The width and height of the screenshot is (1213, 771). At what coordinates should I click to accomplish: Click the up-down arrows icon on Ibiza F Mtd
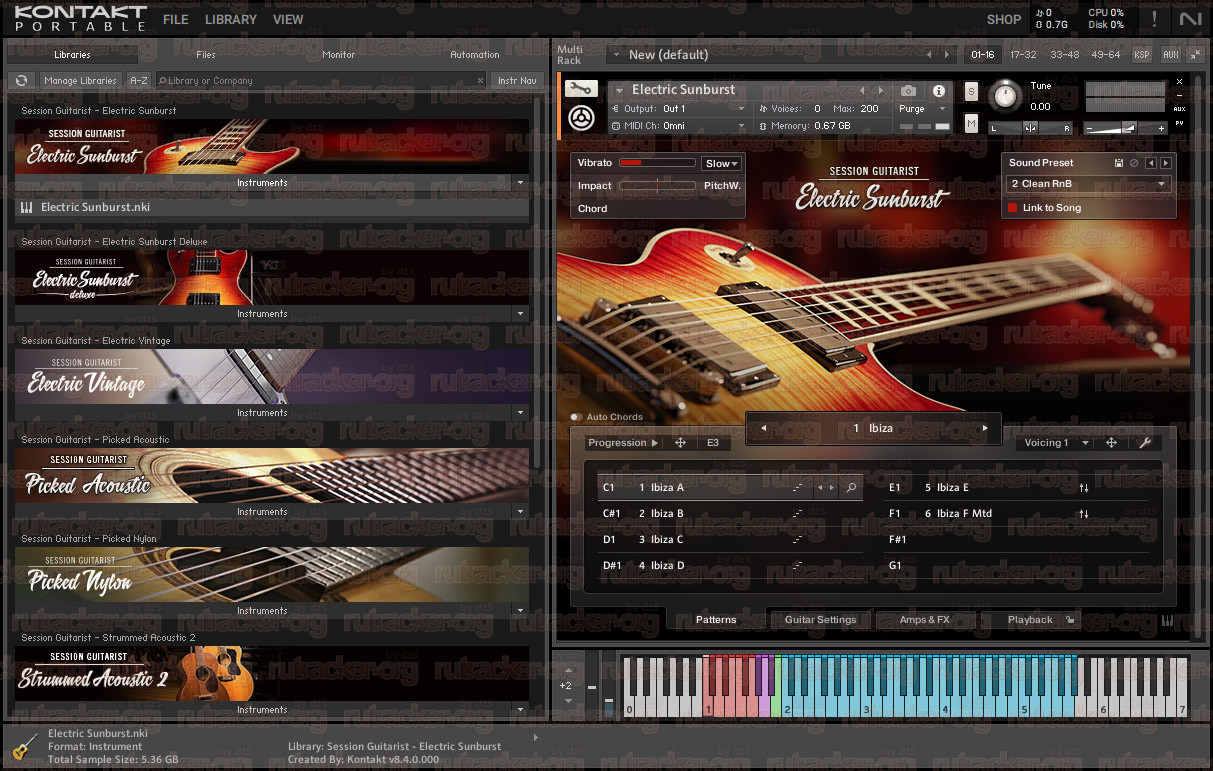[x=1084, y=514]
